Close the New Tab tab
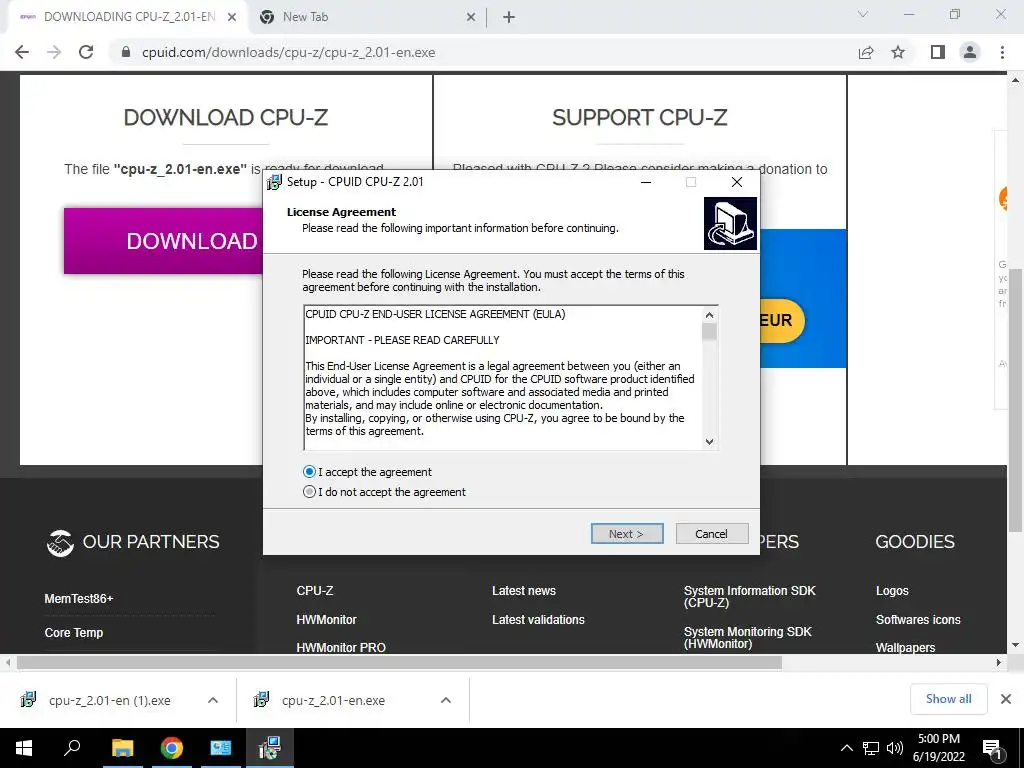Image resolution: width=1024 pixels, height=768 pixels. (471, 17)
